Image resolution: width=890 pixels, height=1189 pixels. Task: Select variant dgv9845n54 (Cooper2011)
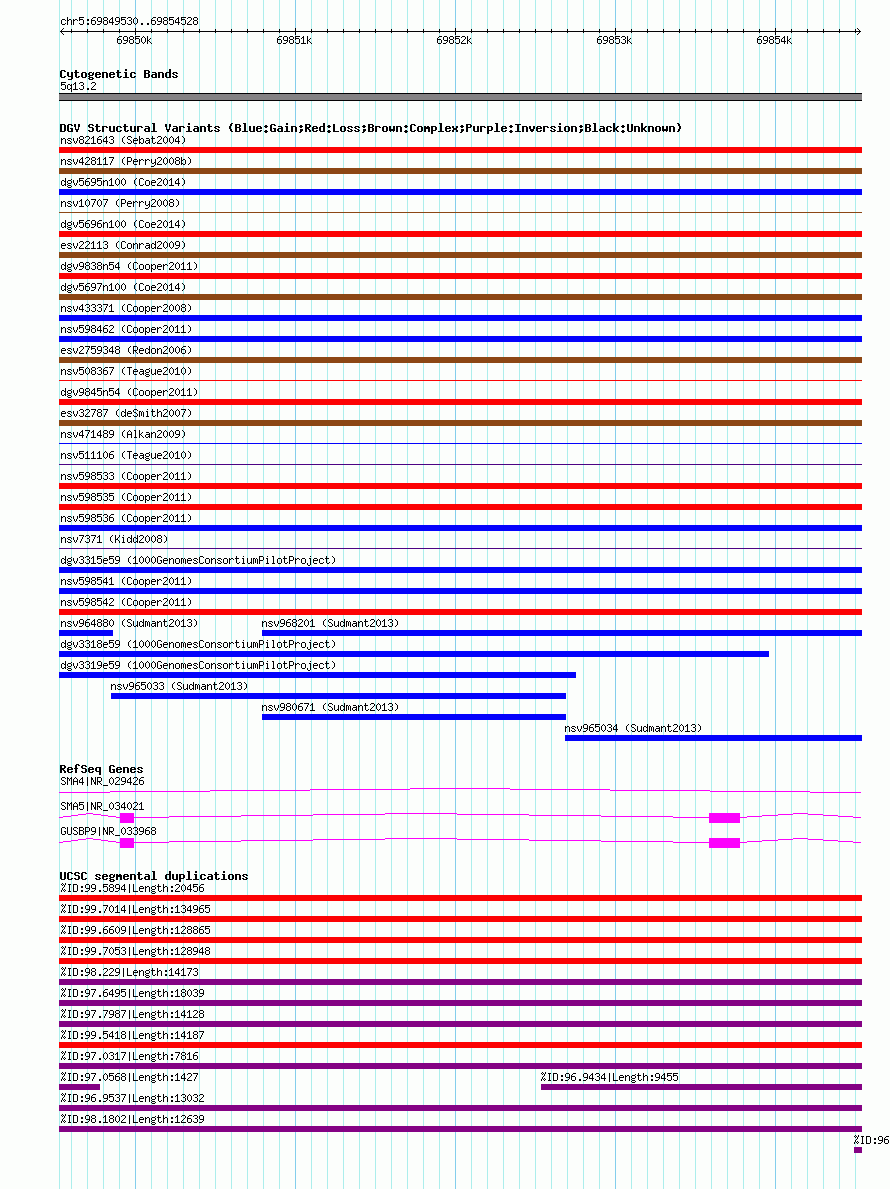[x=129, y=392]
